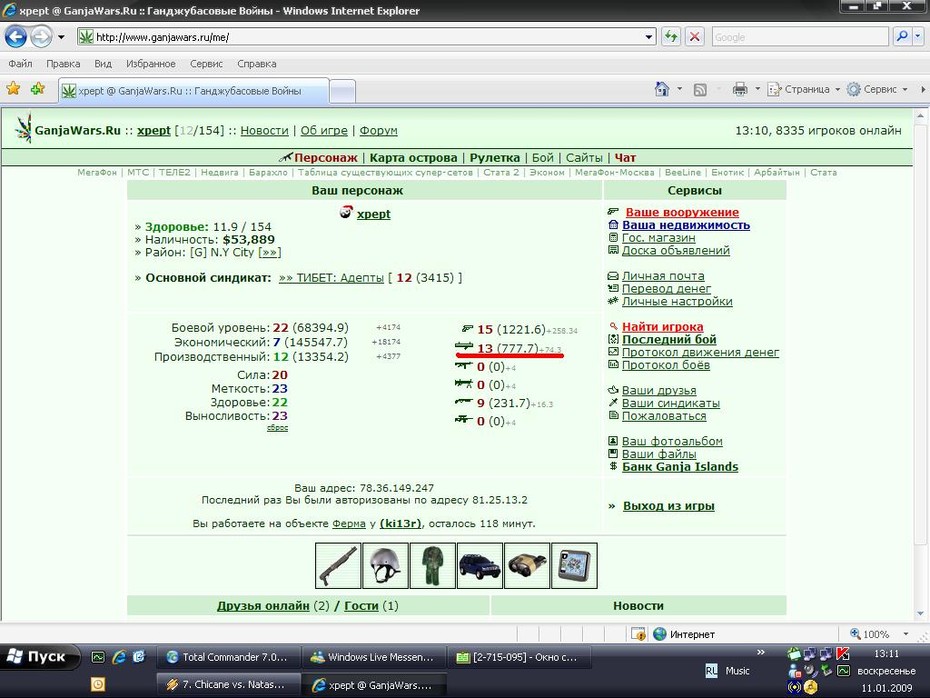Open the 100% zoom level dropdown

(x=905, y=634)
